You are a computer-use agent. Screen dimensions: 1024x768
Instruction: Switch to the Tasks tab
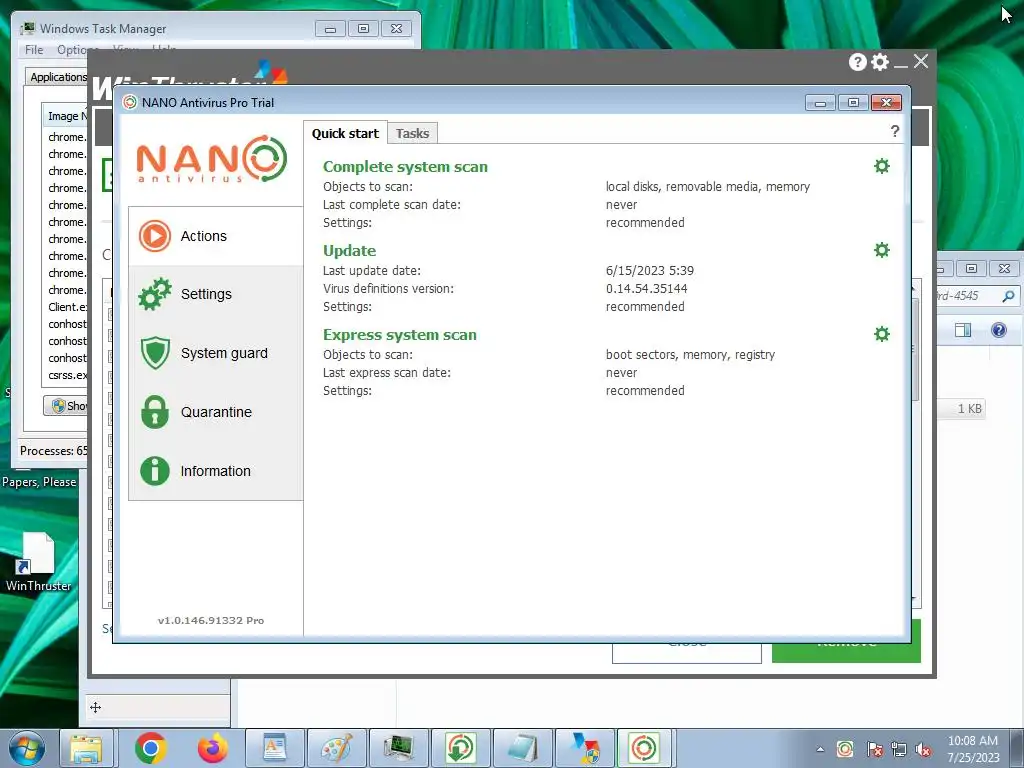tap(412, 133)
